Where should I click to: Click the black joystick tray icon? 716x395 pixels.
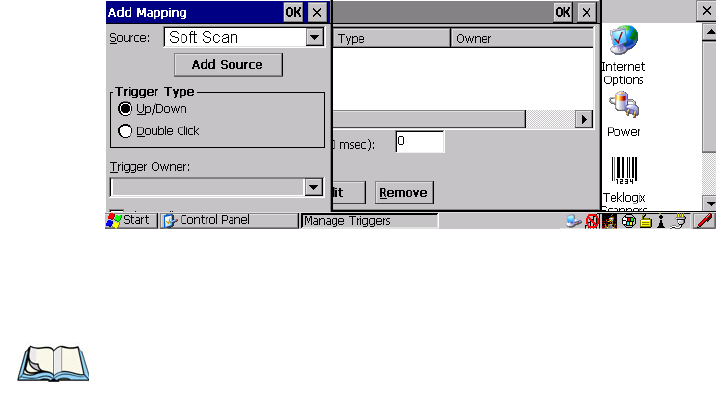(661, 221)
